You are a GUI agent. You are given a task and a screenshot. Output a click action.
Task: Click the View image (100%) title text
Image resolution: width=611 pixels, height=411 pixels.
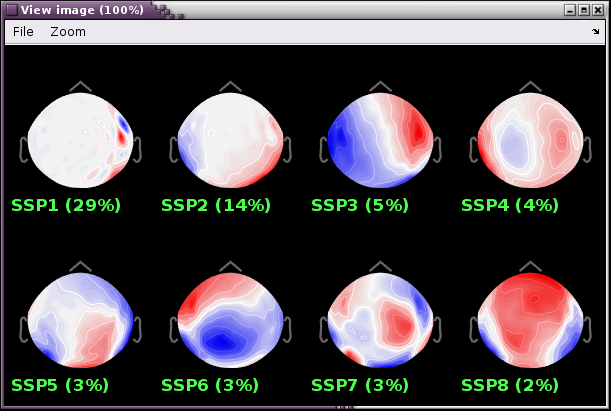[82, 10]
